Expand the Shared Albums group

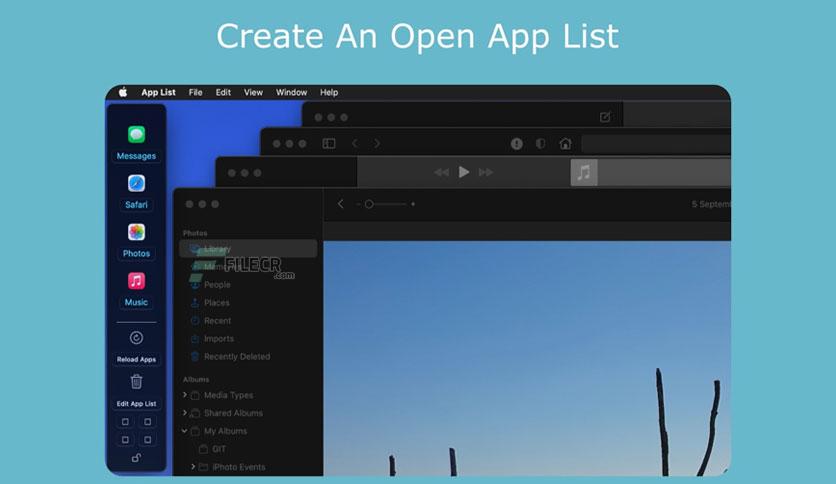coord(185,413)
